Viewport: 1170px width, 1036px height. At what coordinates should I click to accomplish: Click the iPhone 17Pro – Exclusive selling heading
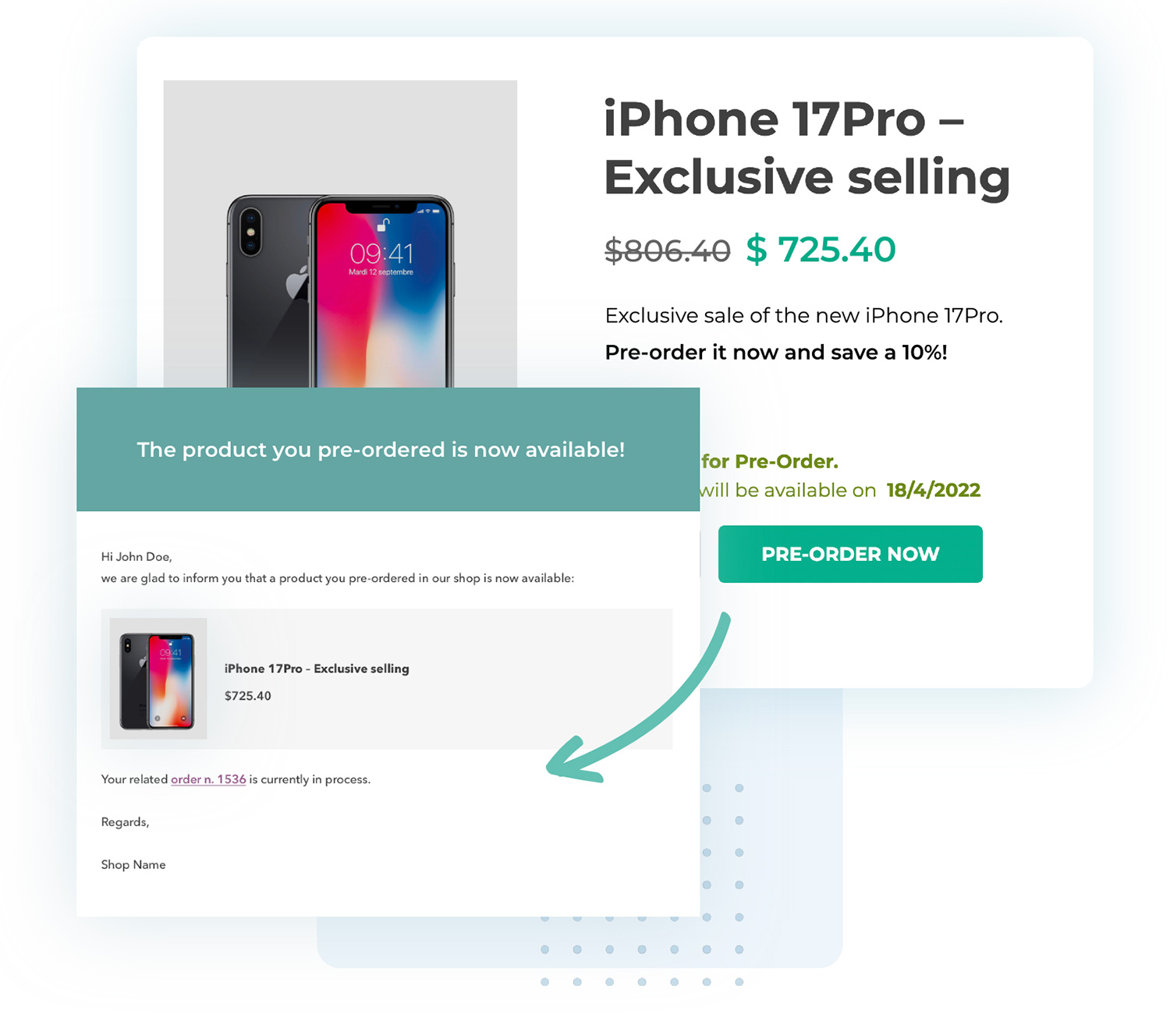click(807, 148)
